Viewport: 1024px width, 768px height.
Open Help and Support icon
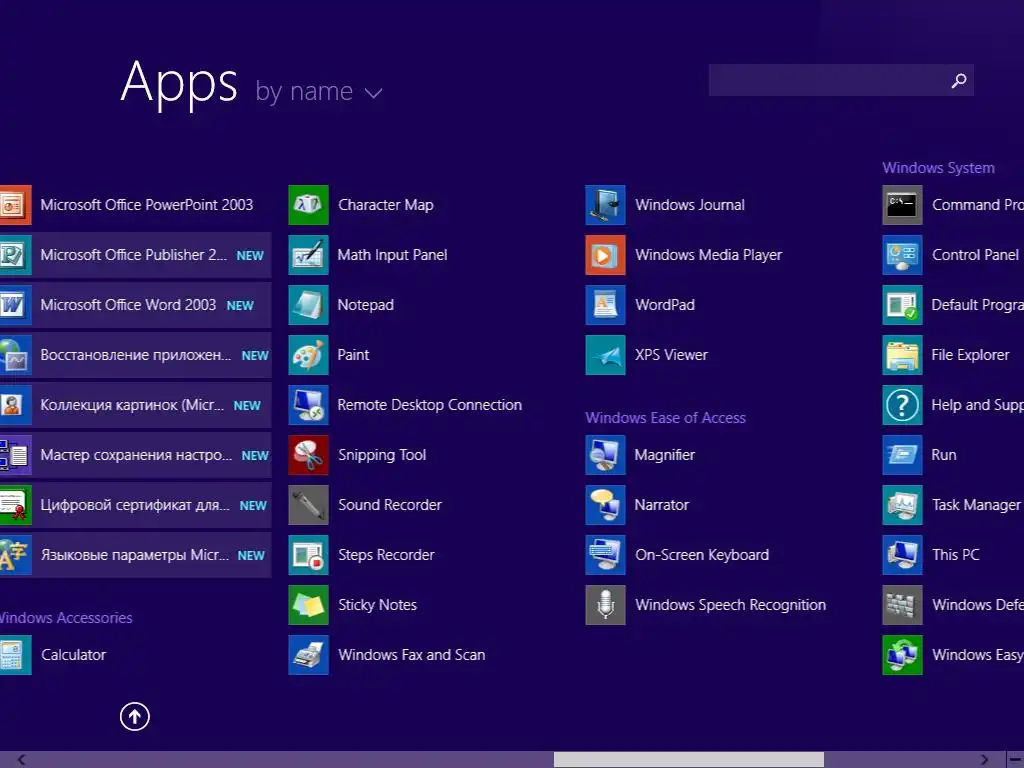click(x=903, y=405)
